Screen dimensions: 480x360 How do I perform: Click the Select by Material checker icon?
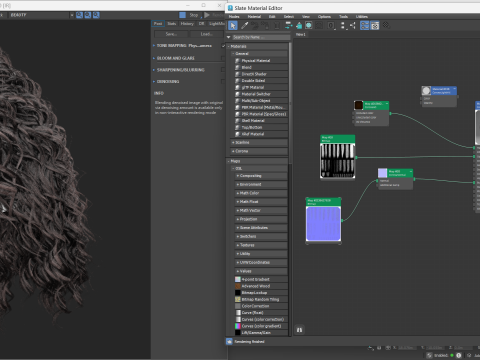point(386,25)
